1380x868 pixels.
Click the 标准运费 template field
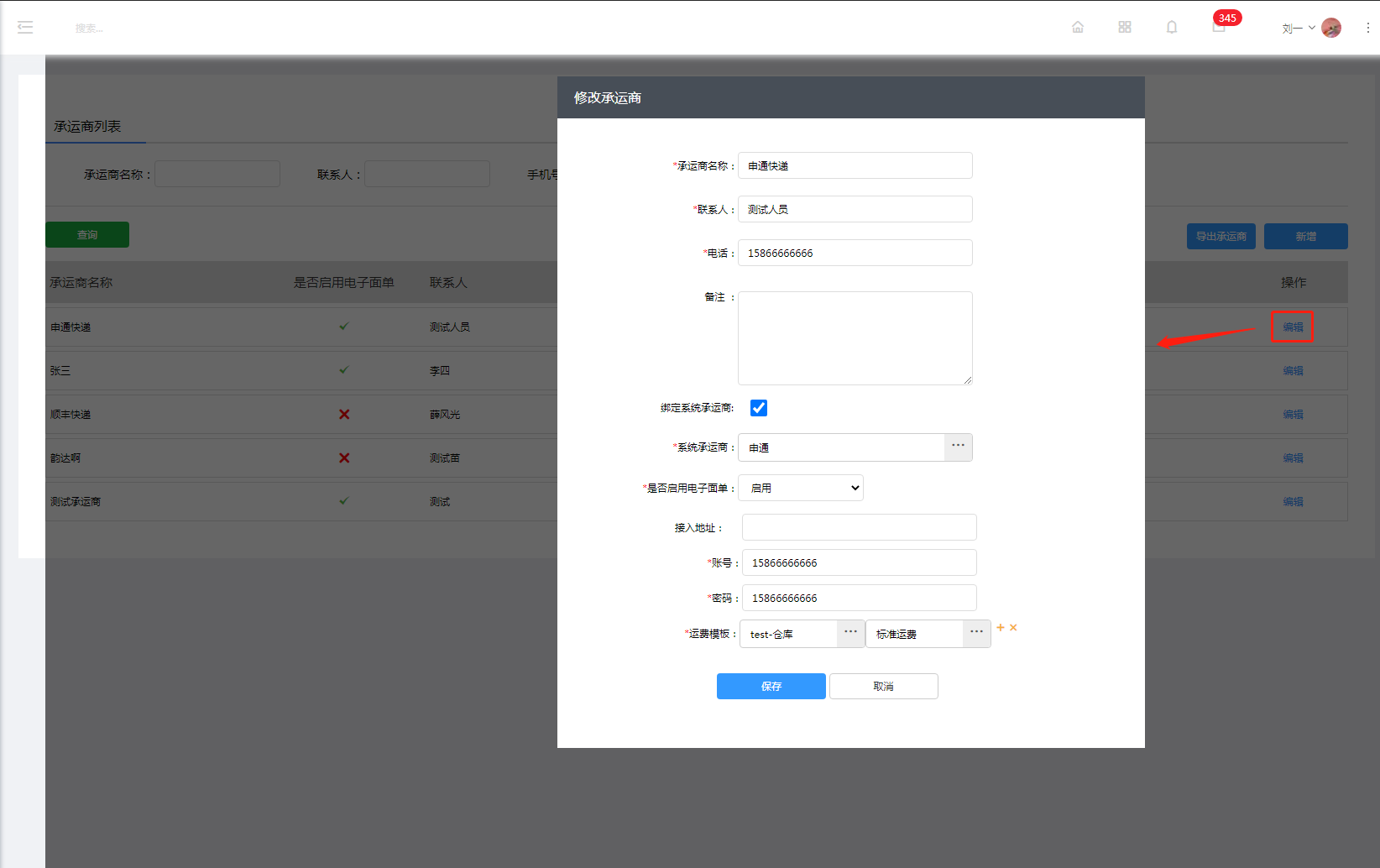click(914, 634)
